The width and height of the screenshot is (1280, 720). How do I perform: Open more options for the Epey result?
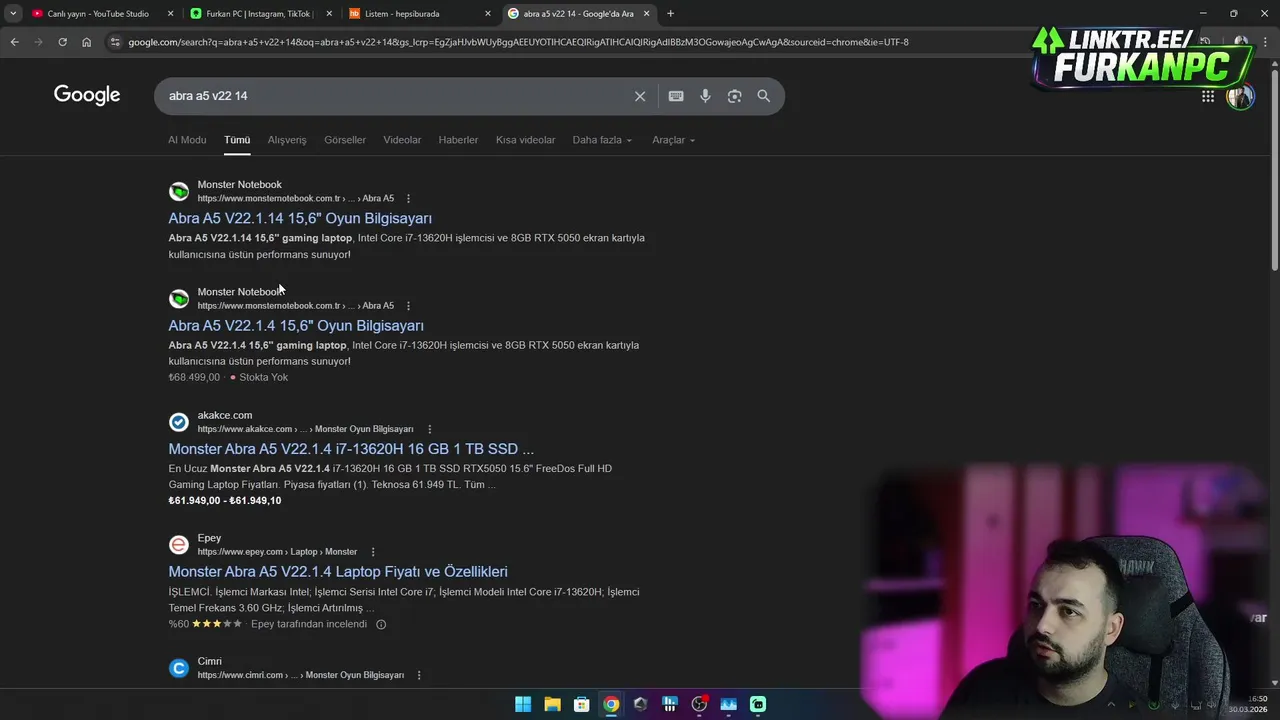click(373, 552)
